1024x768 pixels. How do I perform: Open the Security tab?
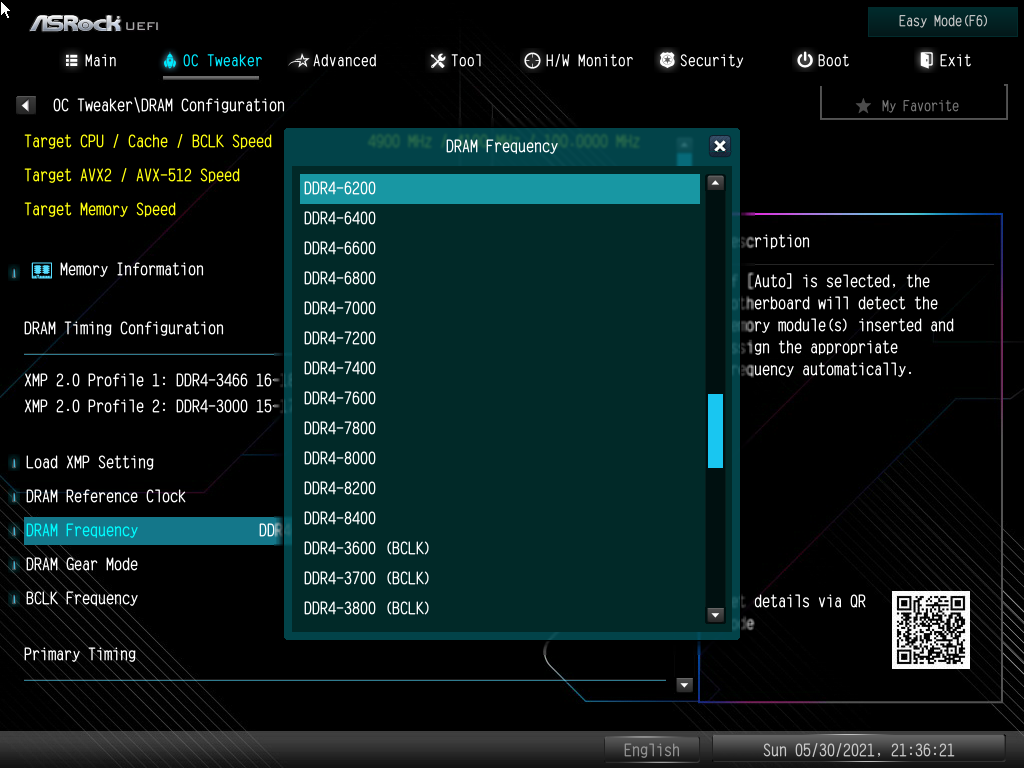[x=701, y=61]
